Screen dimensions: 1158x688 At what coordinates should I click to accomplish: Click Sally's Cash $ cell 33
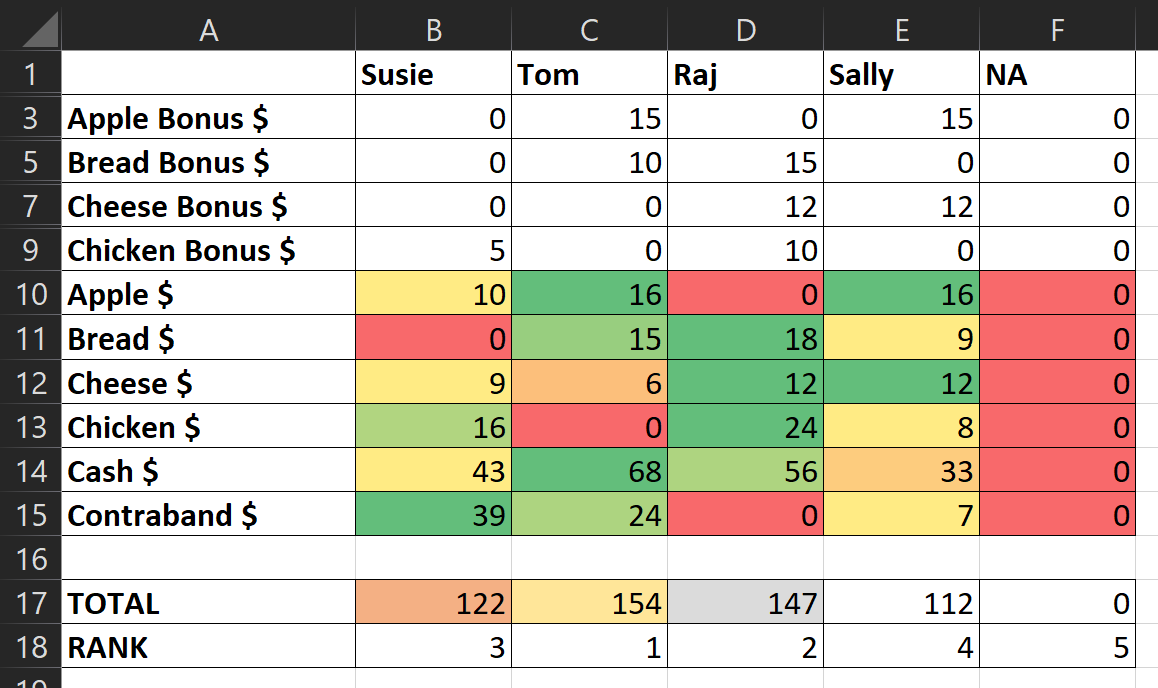(902, 470)
